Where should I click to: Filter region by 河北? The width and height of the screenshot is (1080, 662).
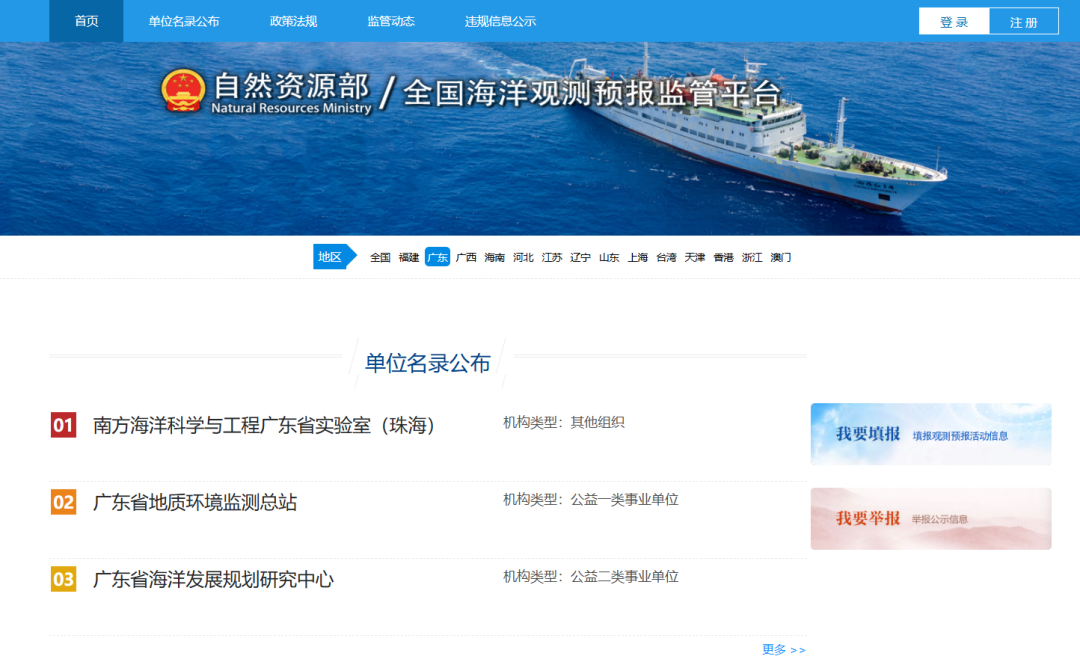click(x=523, y=258)
